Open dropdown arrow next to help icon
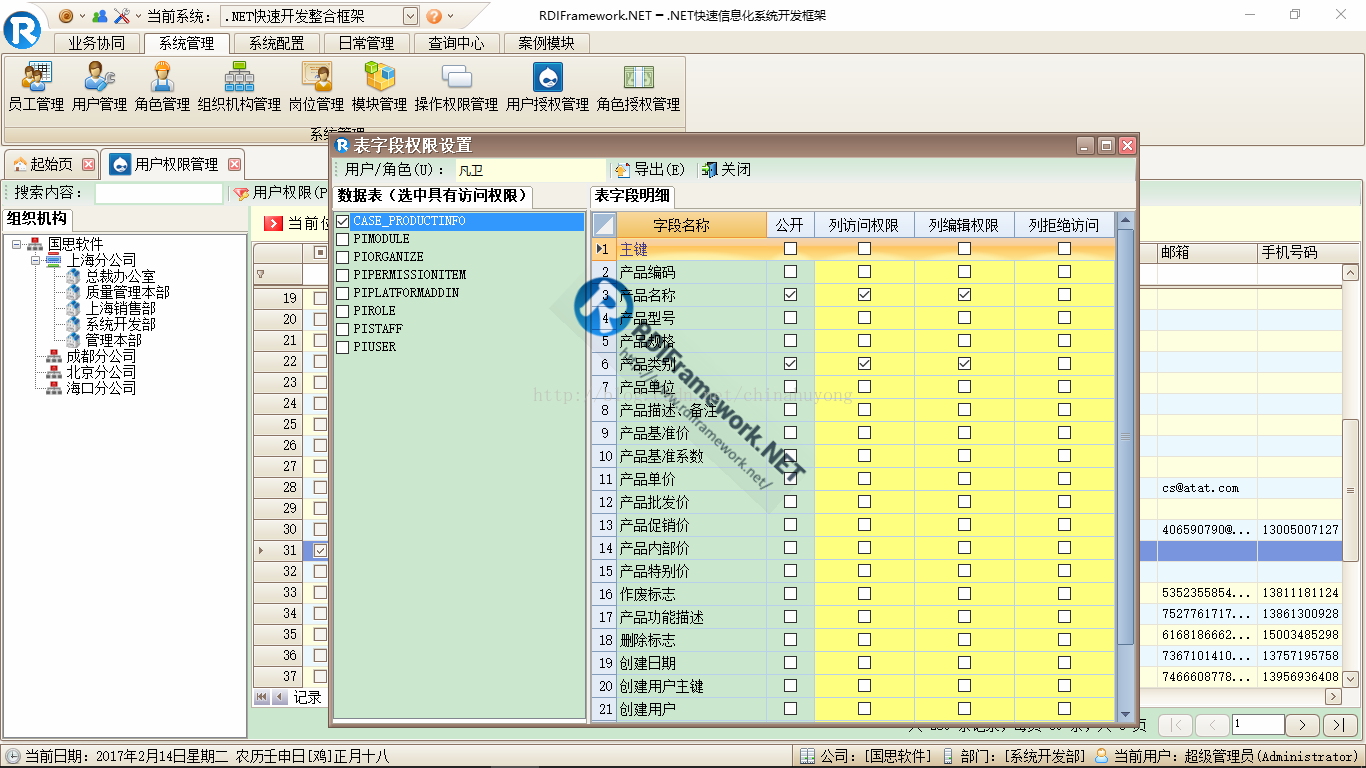 point(450,16)
